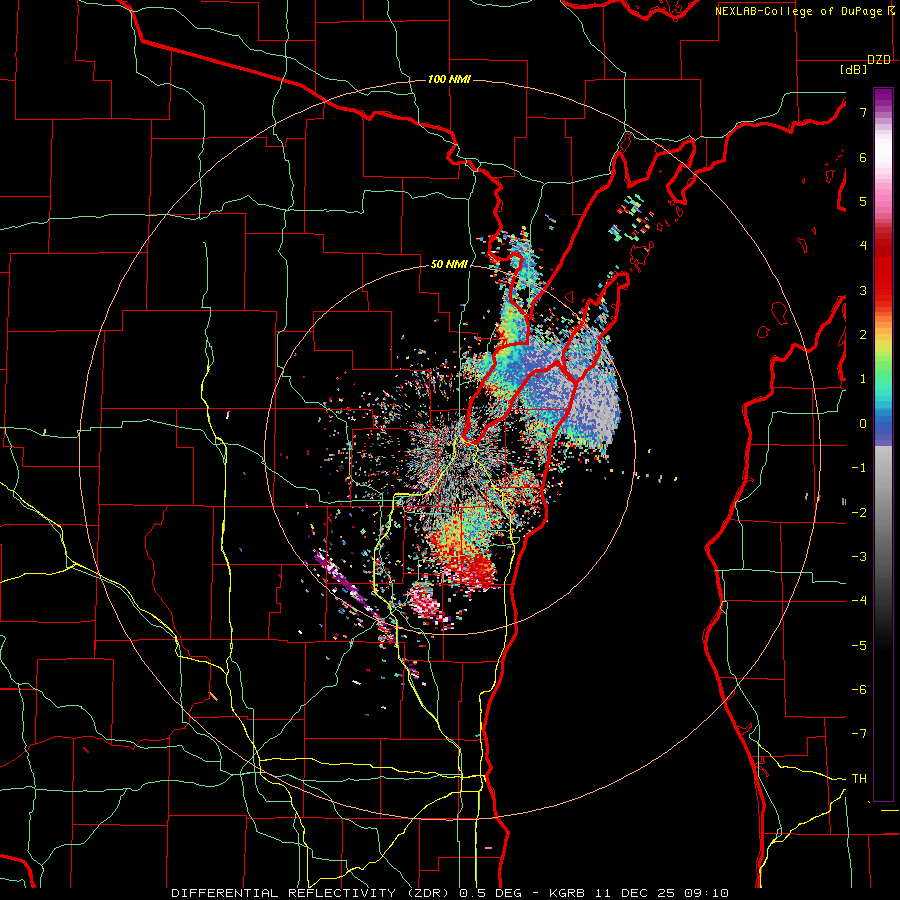Click the -2 value on color scale
Screen dimensions: 900x900
(859, 513)
